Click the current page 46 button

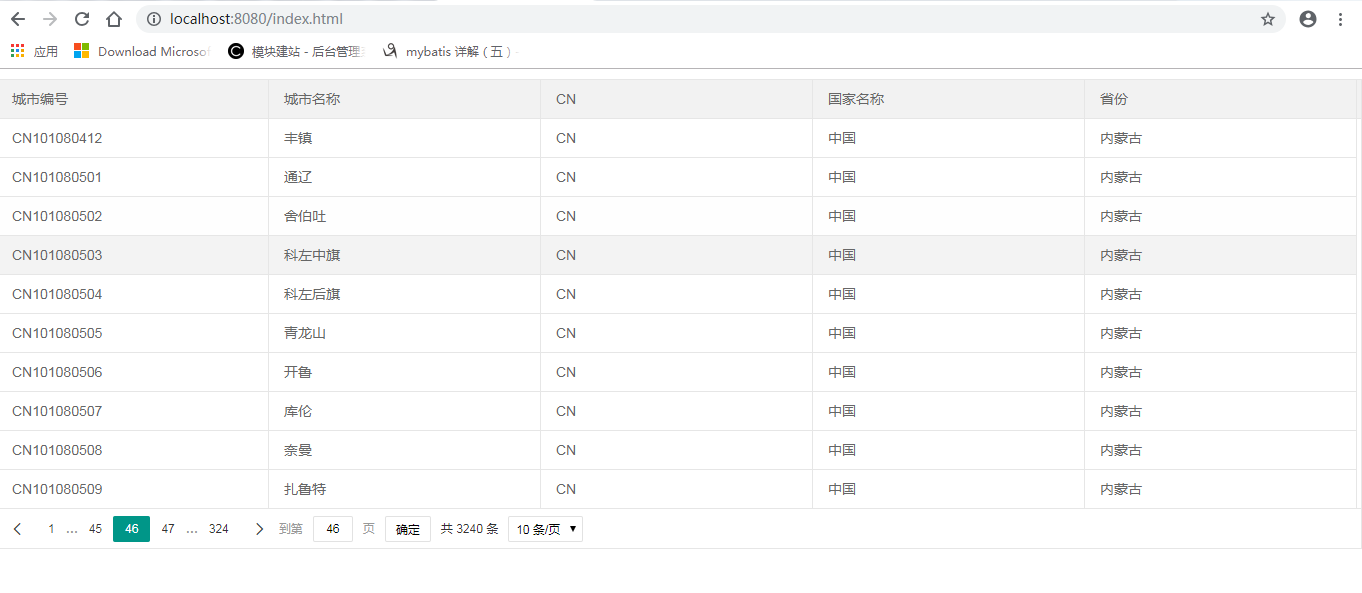(131, 529)
